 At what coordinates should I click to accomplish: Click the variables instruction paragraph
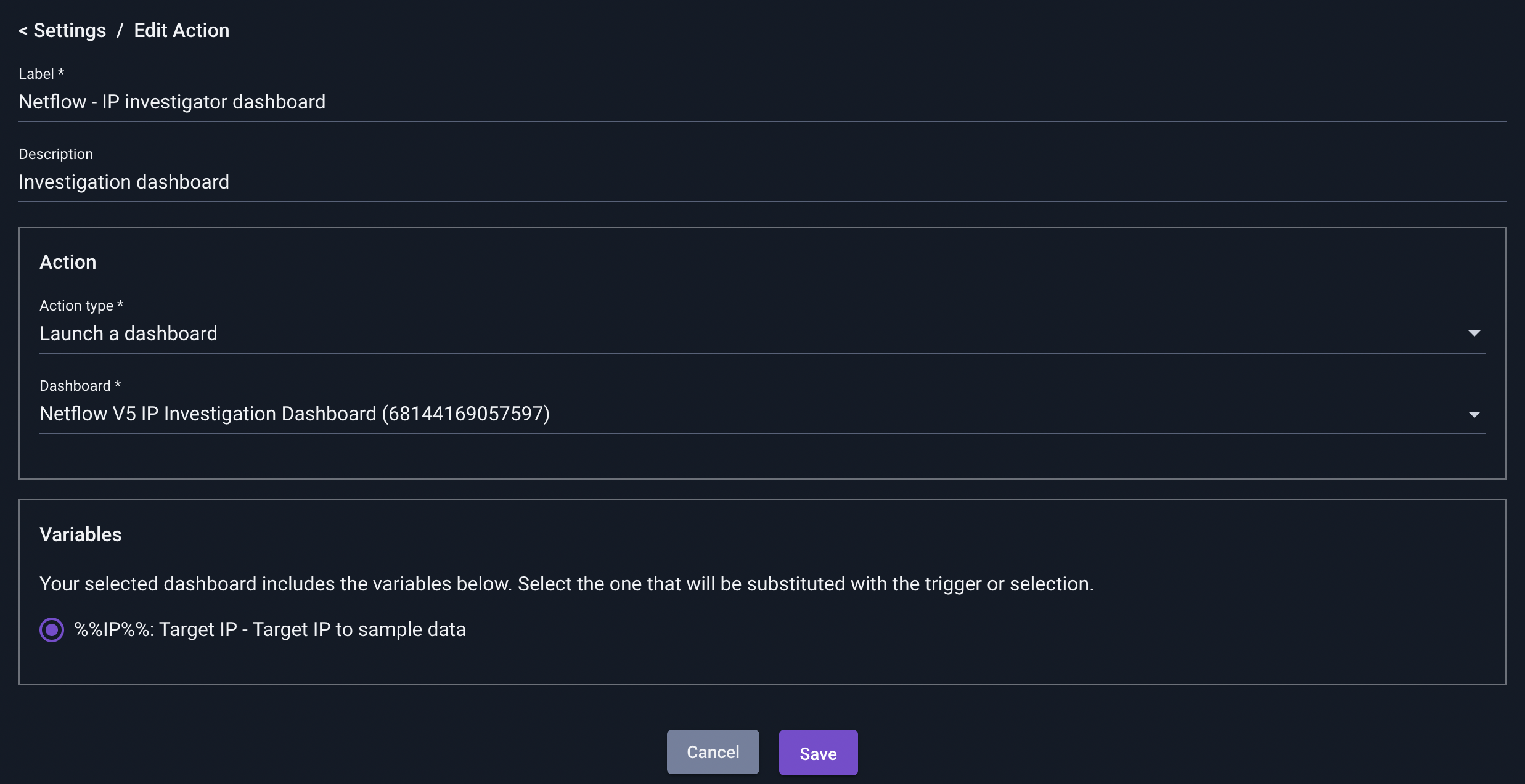(566, 584)
